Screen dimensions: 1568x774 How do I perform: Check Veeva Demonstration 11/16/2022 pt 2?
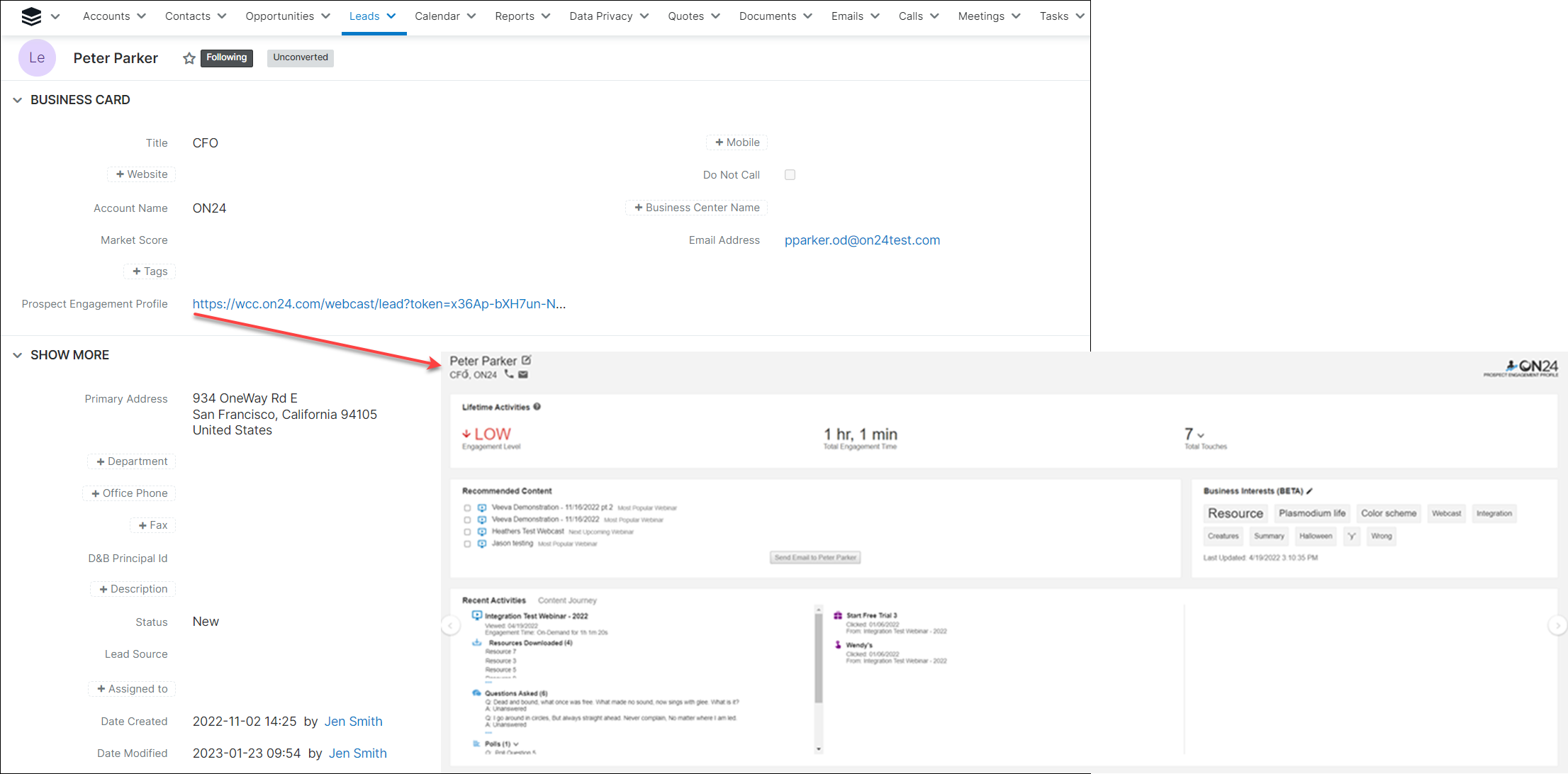[x=467, y=507]
